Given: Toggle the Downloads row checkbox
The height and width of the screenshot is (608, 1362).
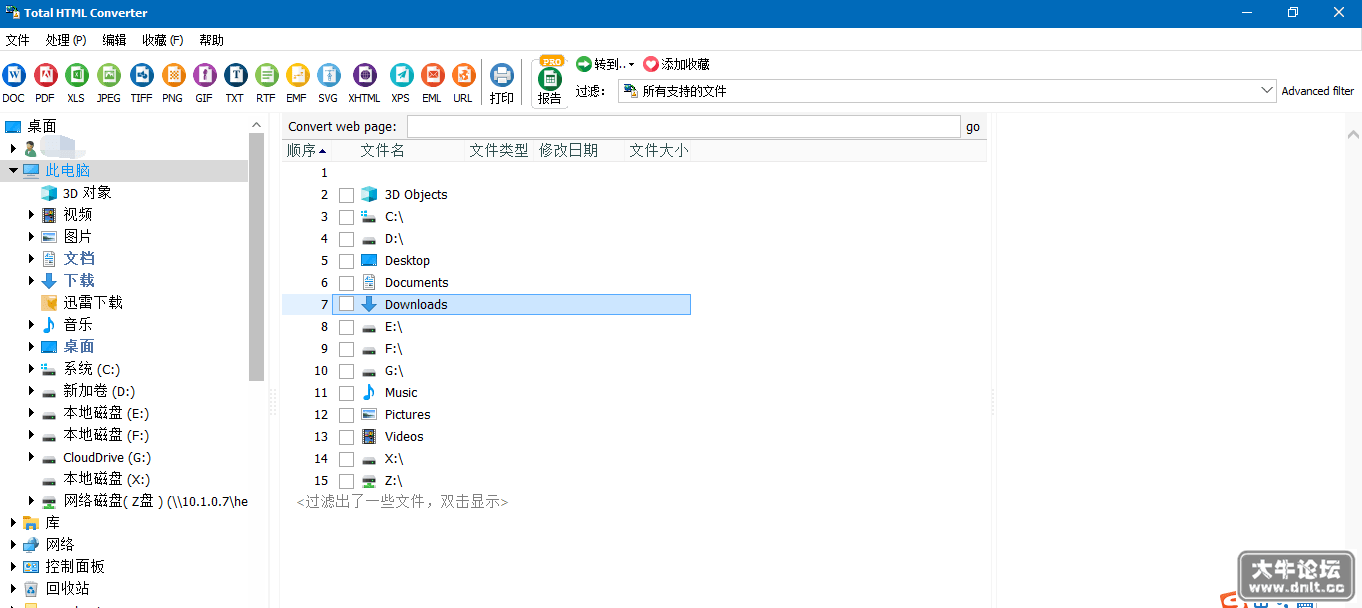Looking at the screenshot, I should [346, 305].
